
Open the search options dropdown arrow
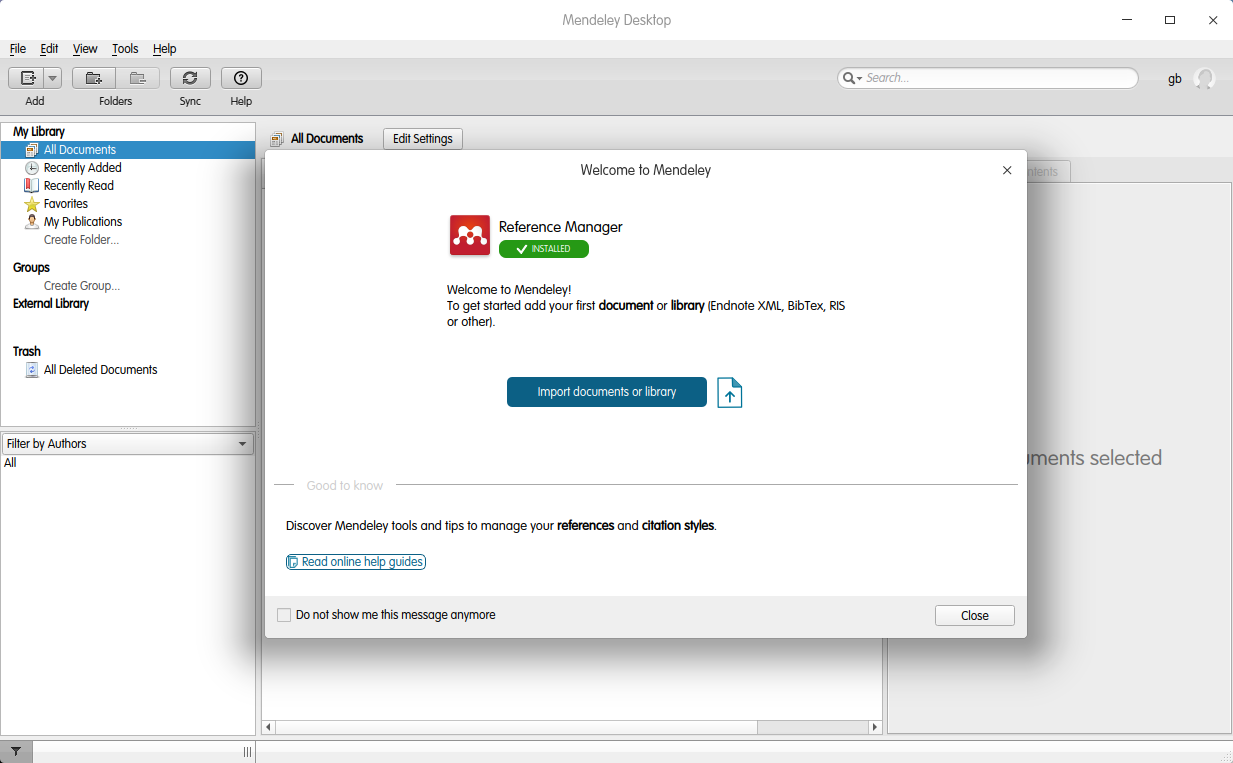click(x=852, y=78)
